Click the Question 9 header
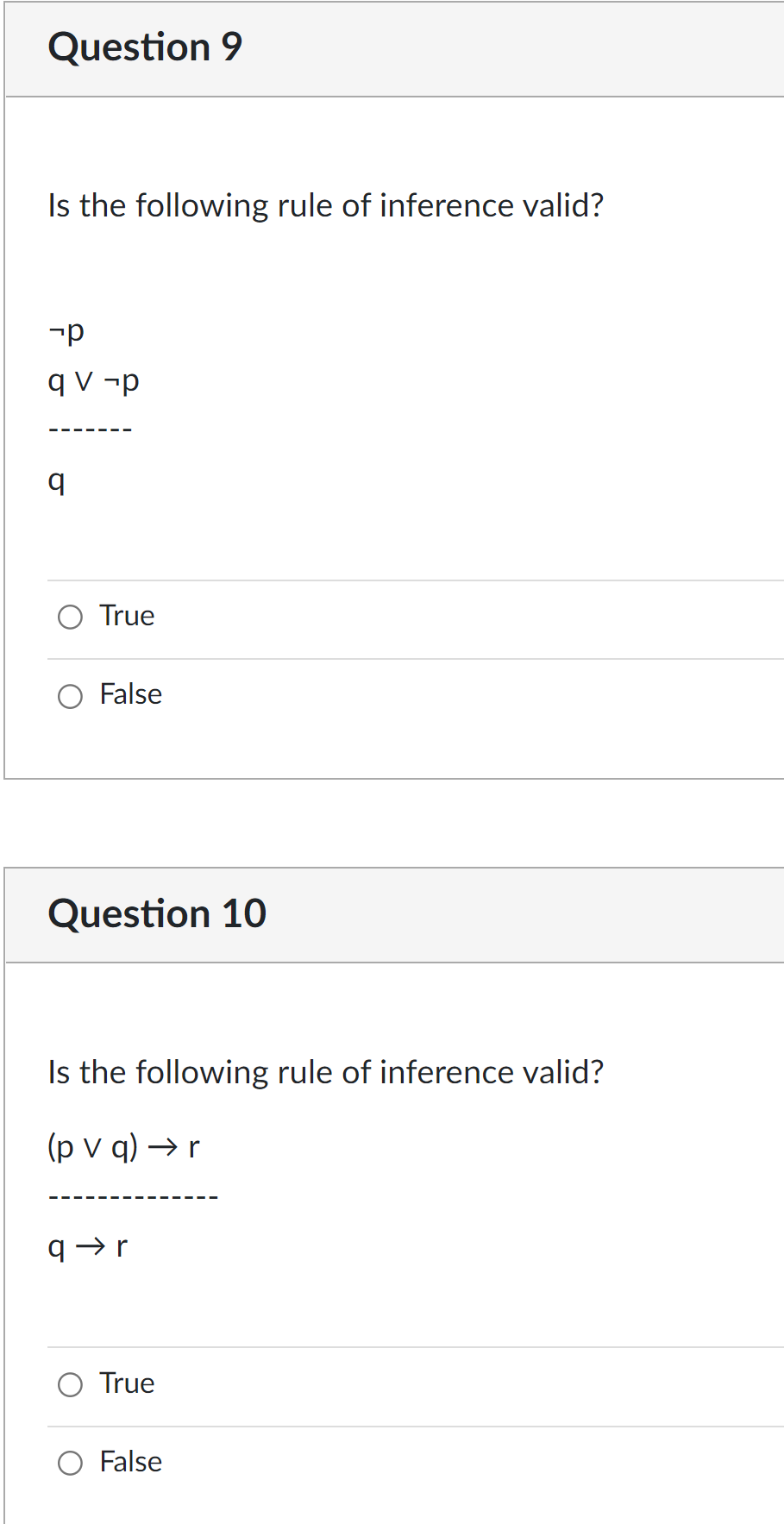 click(145, 47)
